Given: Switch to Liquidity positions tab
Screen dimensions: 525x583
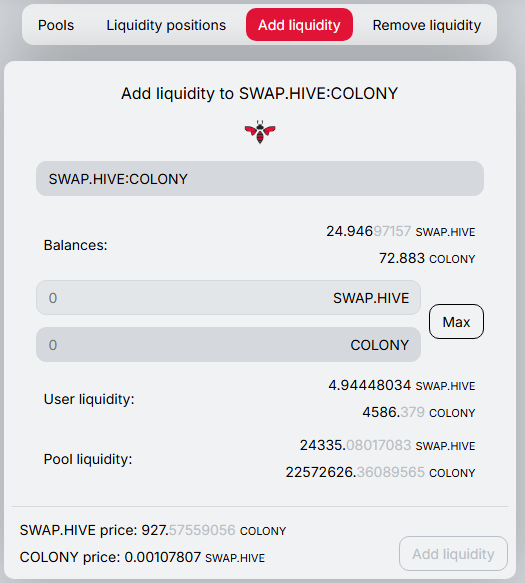Looking at the screenshot, I should tap(166, 25).
